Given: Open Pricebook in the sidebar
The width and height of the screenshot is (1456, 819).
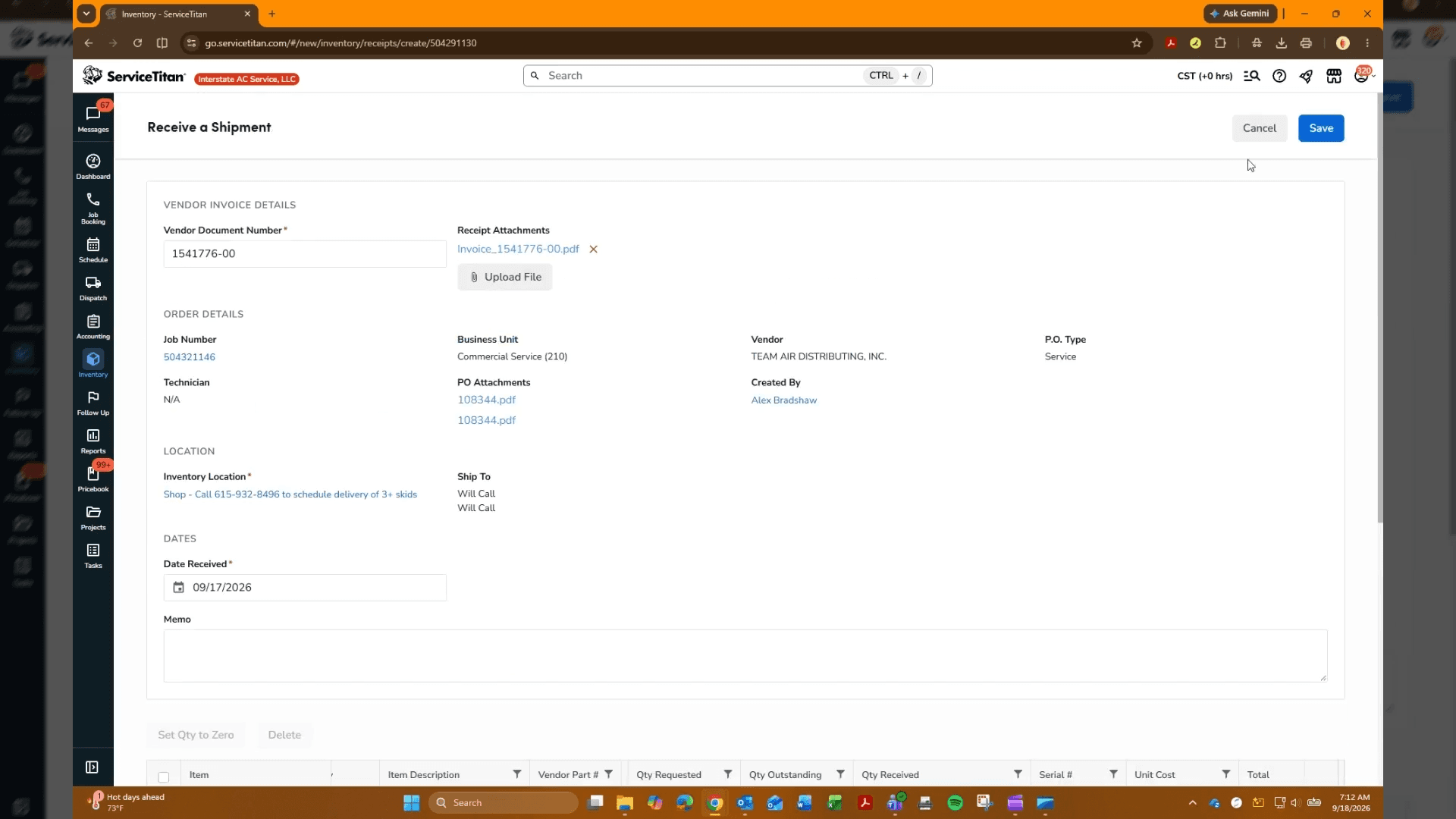Looking at the screenshot, I should 93,479.
